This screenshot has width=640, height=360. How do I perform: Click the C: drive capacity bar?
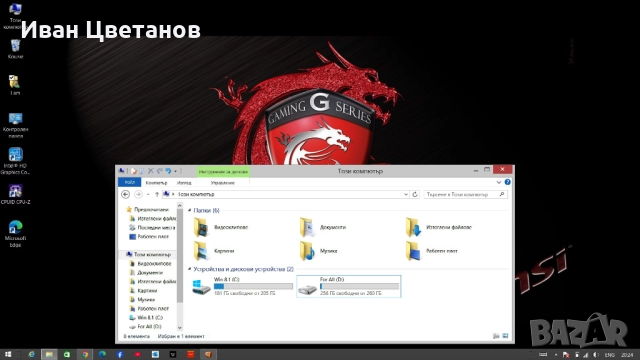pyautogui.click(x=253, y=286)
